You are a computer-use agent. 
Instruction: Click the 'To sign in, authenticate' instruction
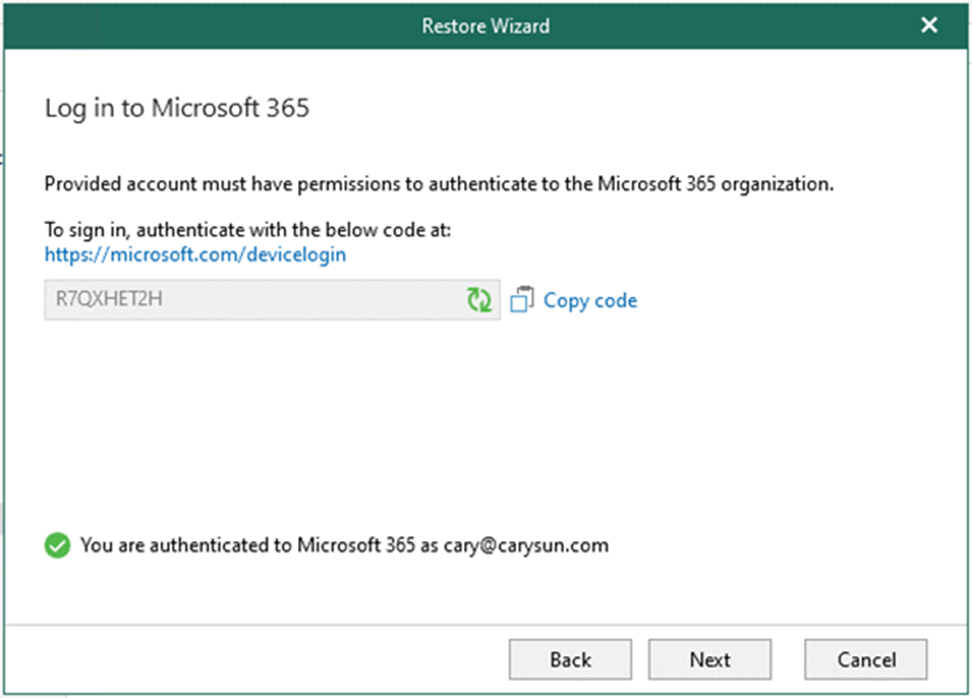[248, 231]
